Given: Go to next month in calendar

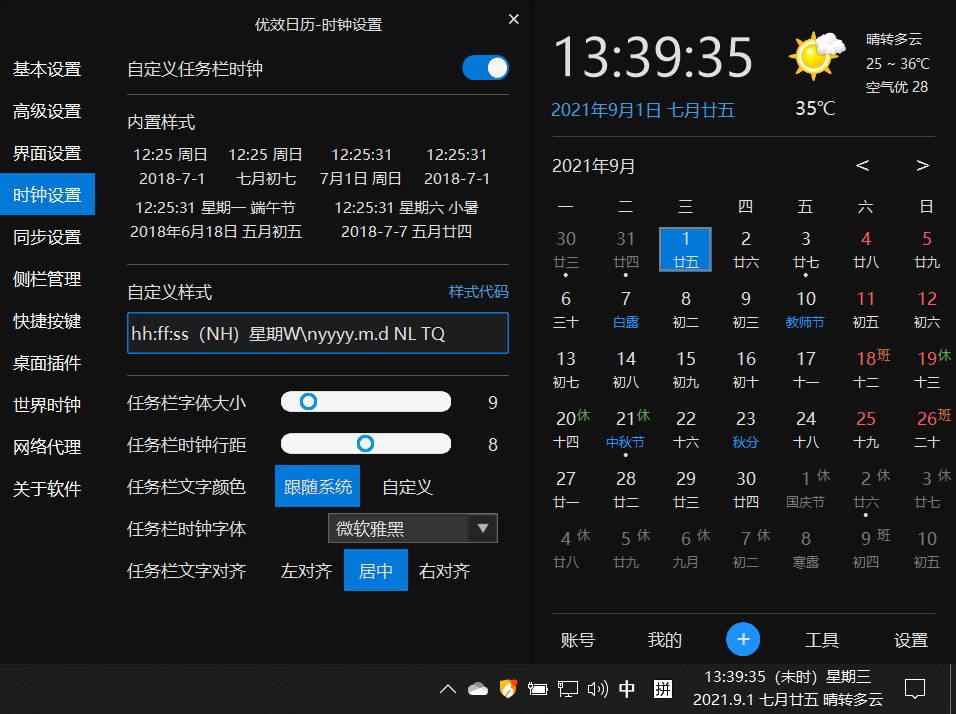Looking at the screenshot, I should pos(922,165).
